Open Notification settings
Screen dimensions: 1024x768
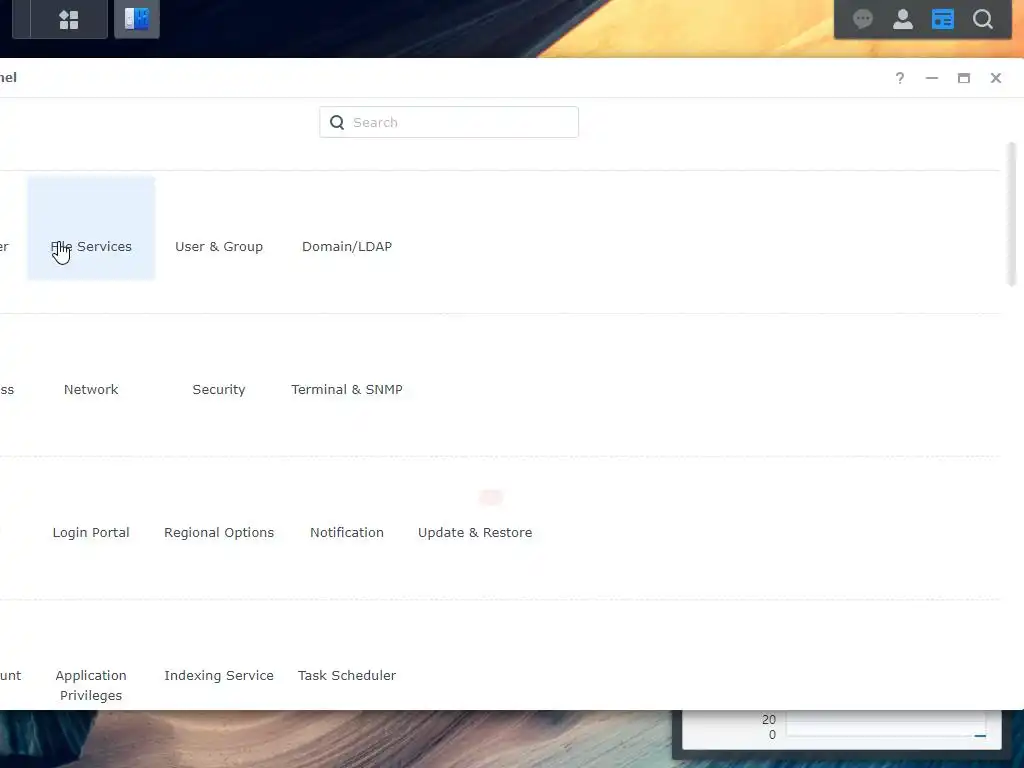(347, 532)
